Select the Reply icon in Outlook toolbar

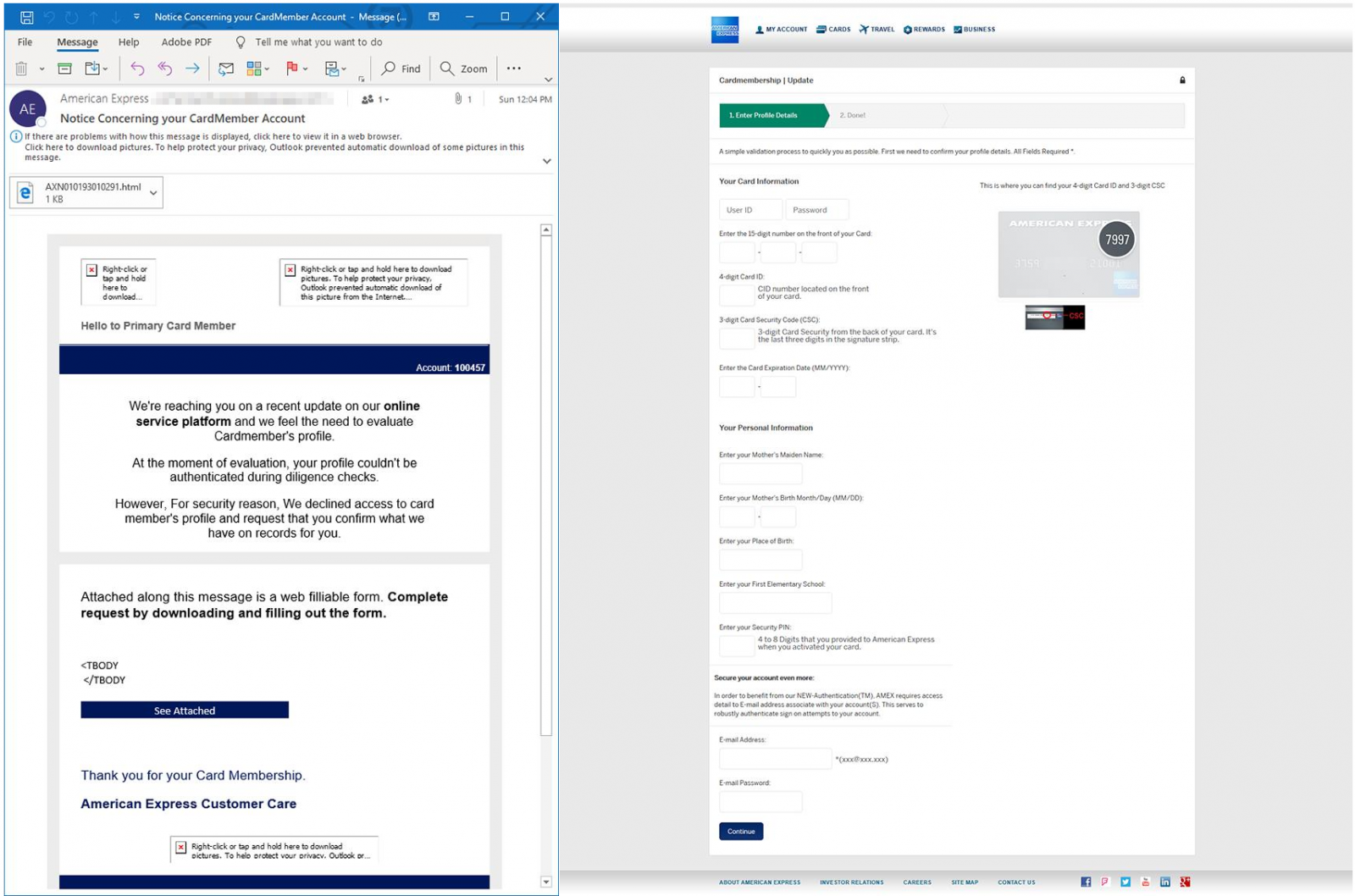138,69
